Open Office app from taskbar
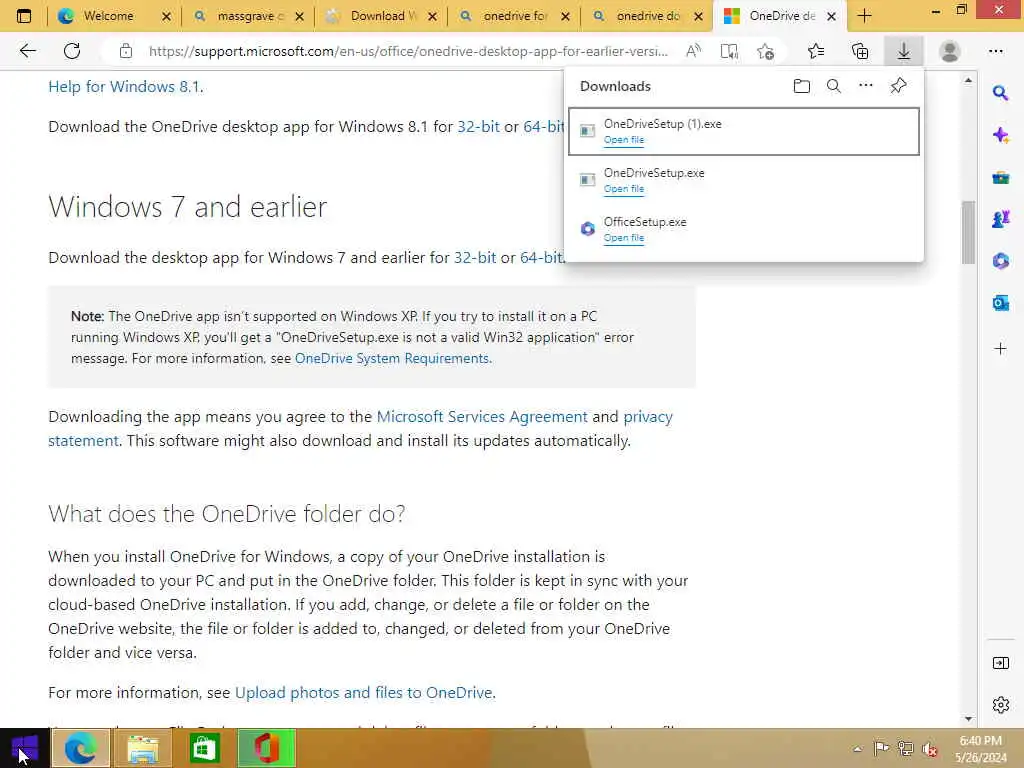The width and height of the screenshot is (1024, 768). click(267, 748)
